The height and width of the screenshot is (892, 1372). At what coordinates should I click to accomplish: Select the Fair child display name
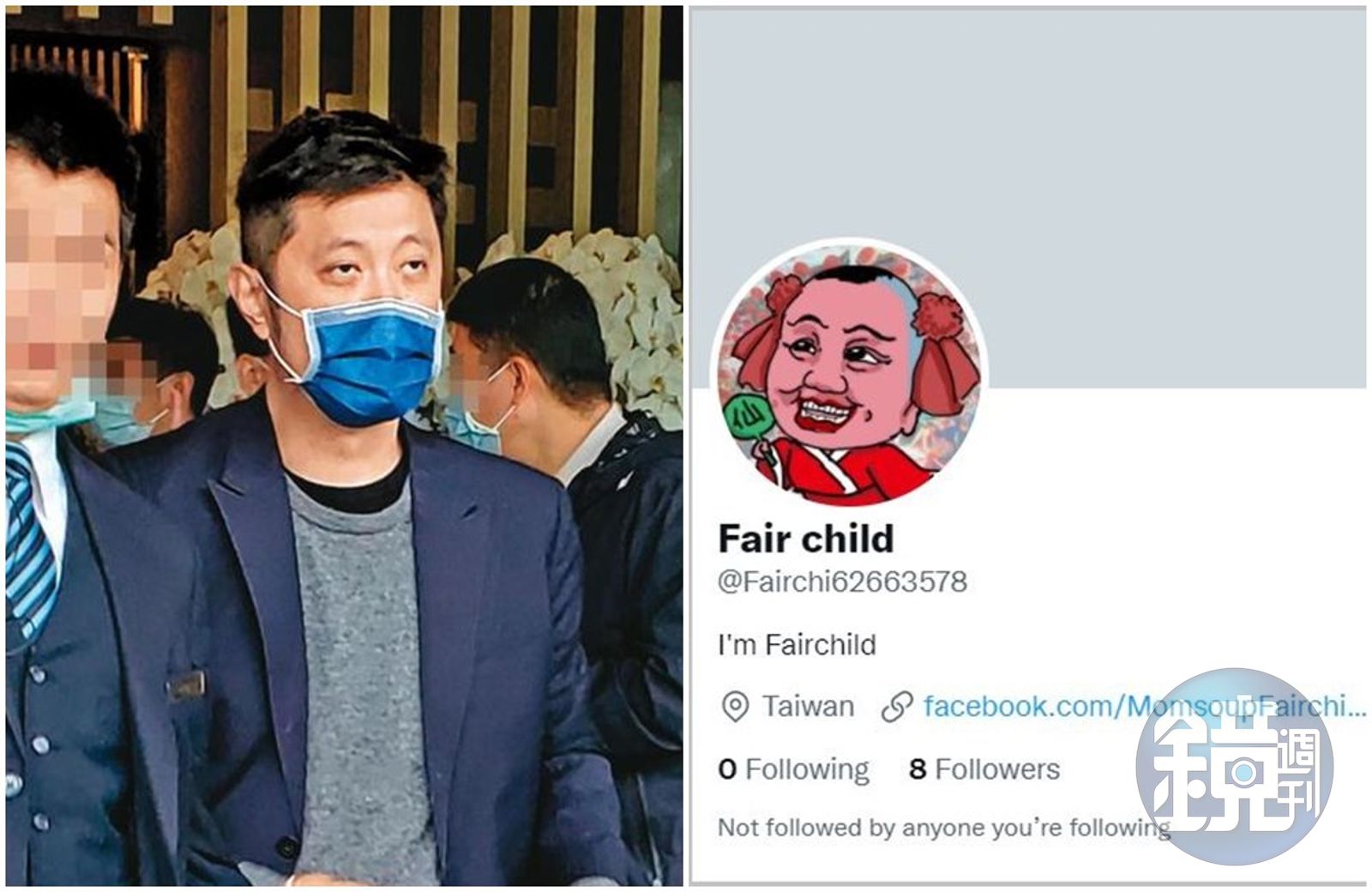pos(806,539)
